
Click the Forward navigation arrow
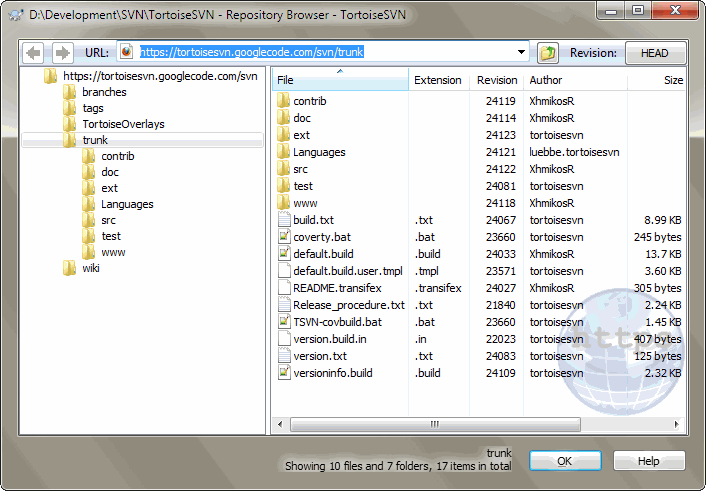[62, 53]
